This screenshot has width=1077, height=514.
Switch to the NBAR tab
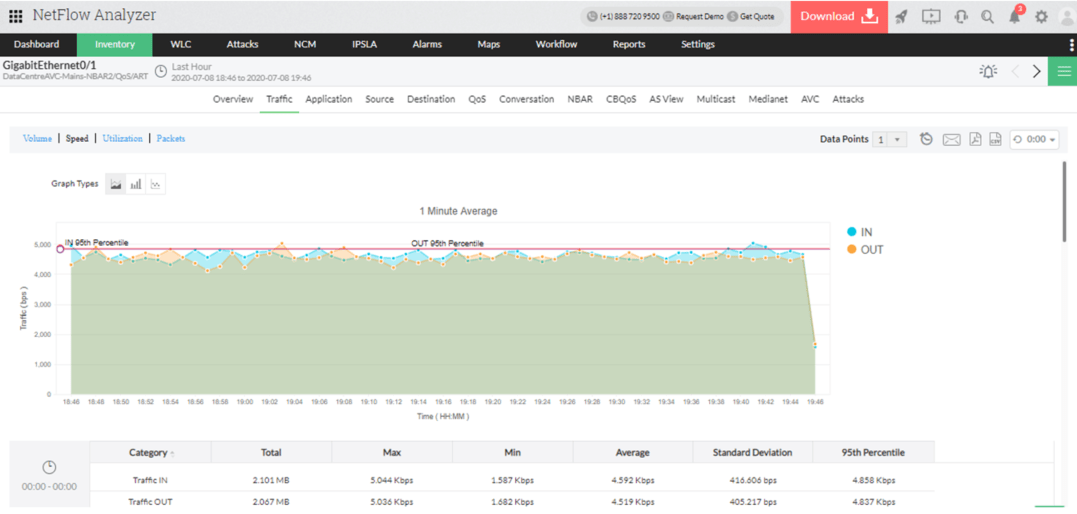click(x=579, y=99)
